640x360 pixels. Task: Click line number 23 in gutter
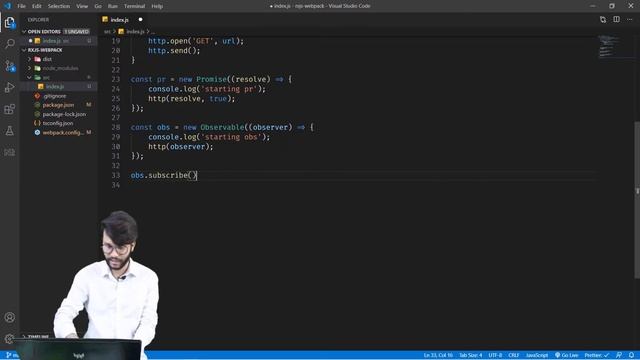tap(116, 79)
